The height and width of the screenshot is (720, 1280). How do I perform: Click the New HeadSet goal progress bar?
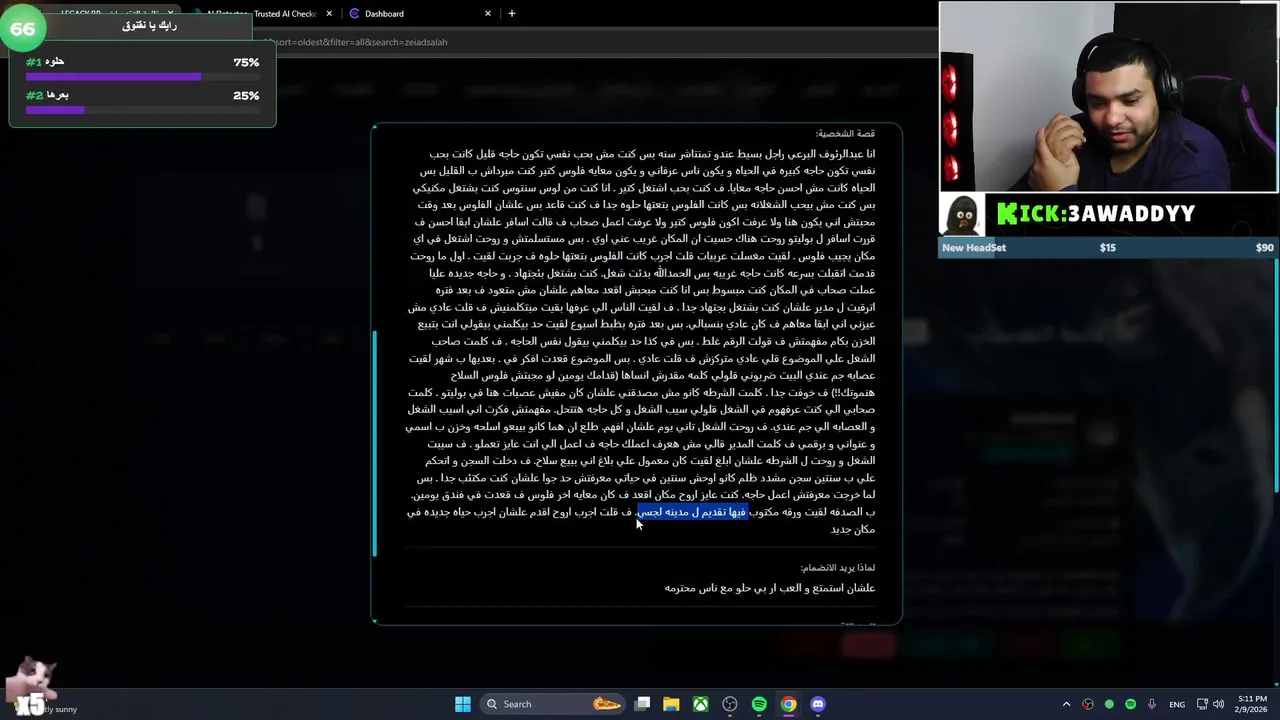click(1108, 247)
